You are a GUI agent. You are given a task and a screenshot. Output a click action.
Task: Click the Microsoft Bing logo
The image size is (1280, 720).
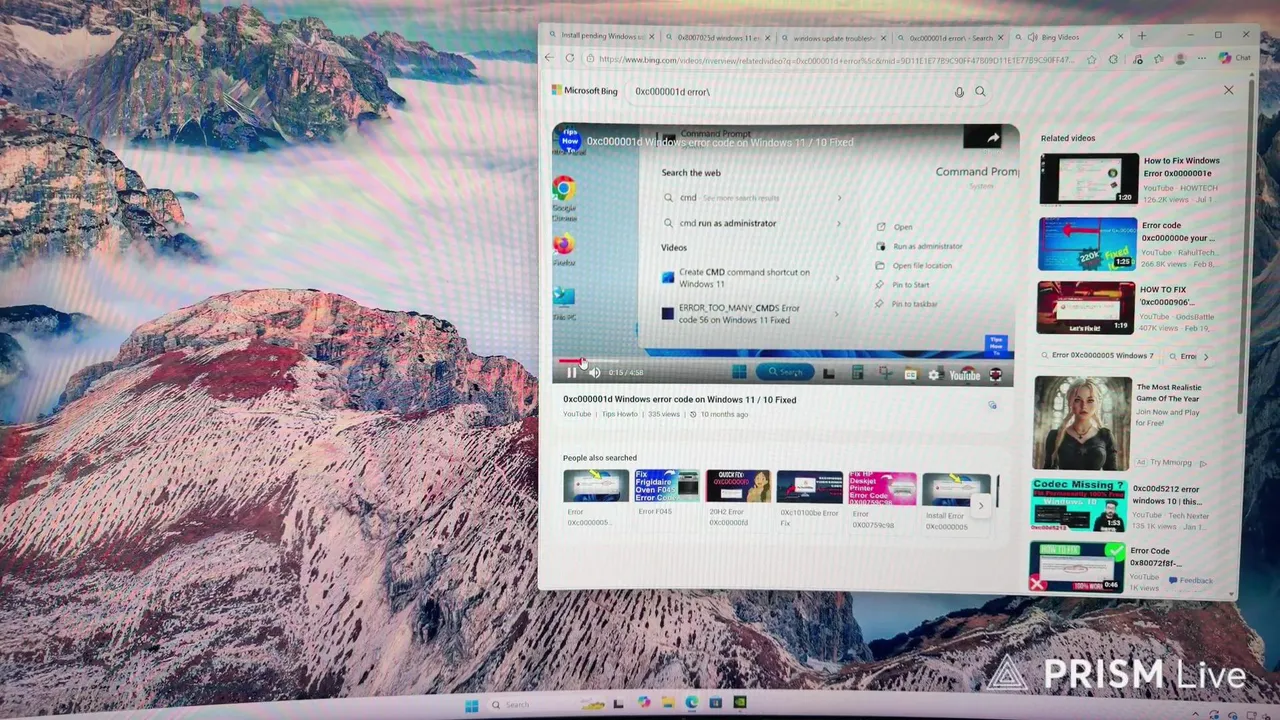click(x=585, y=91)
